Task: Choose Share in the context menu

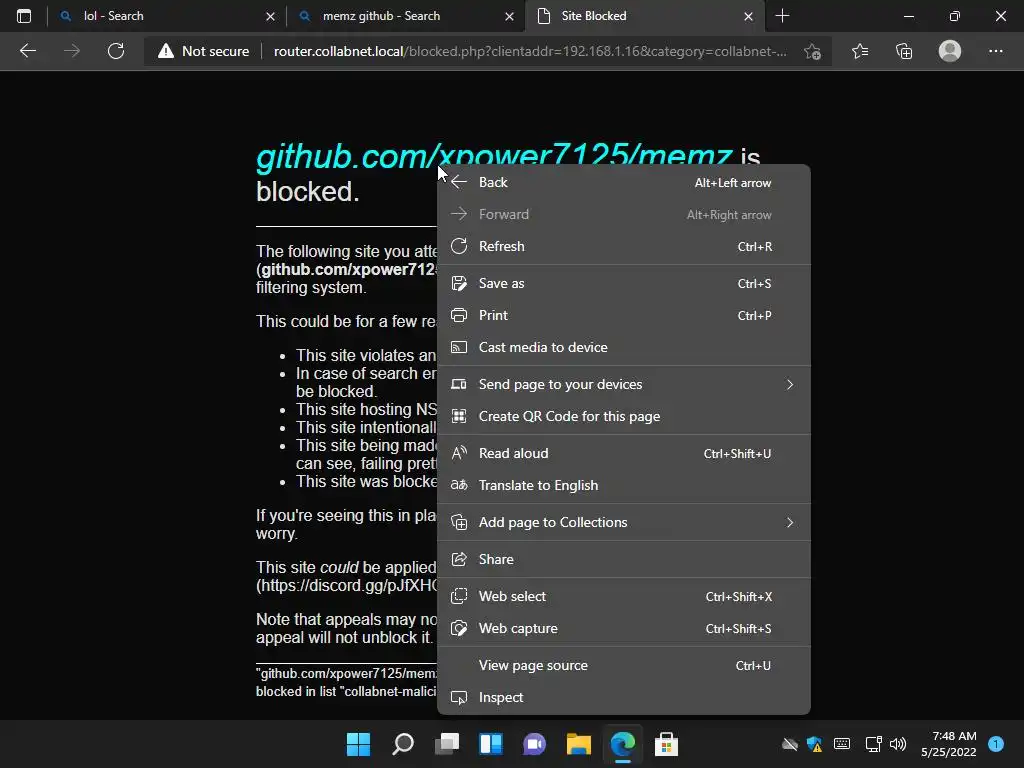Action: (x=624, y=560)
